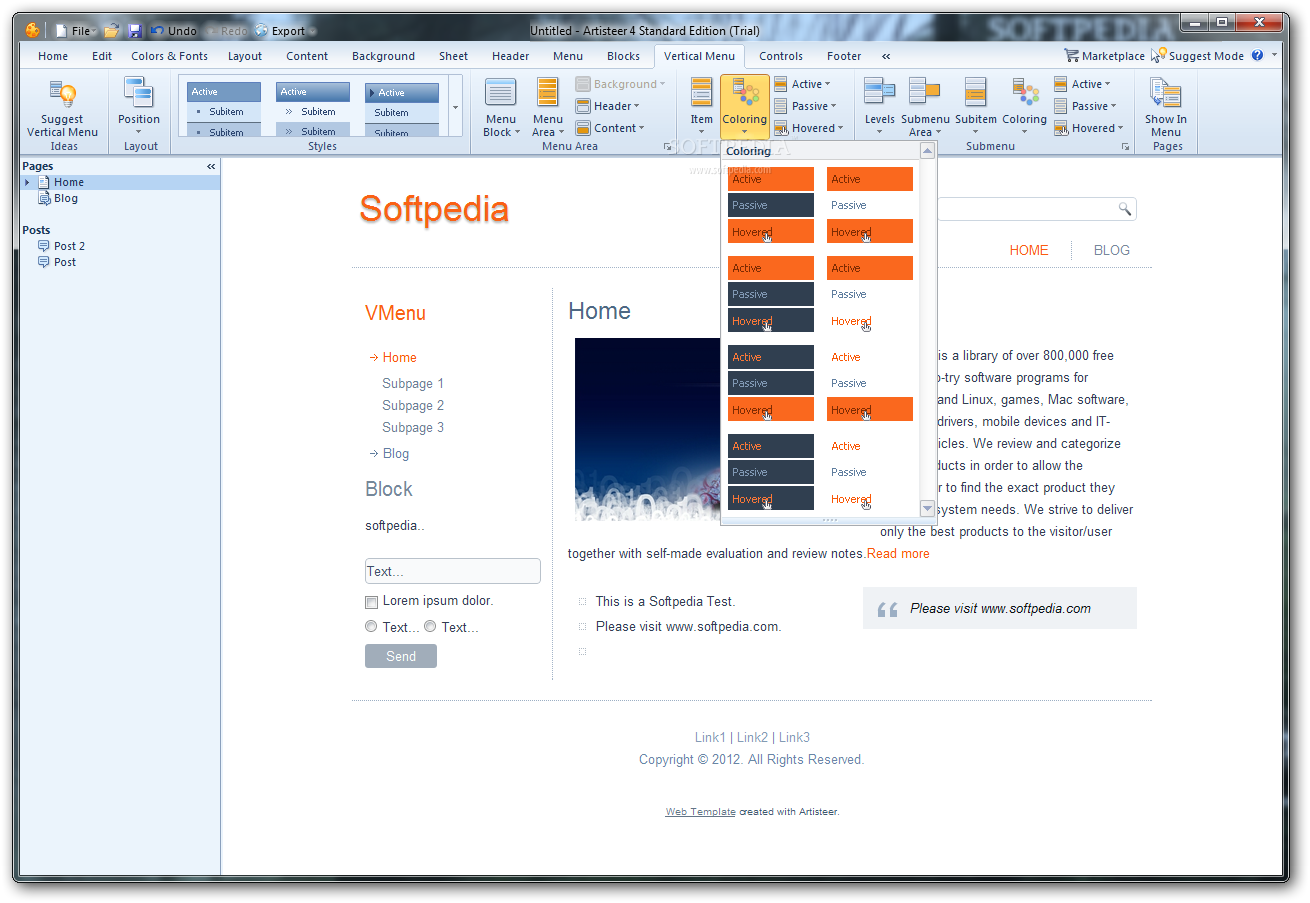Click the Send button in the block
Screen dimensions: 1310x903
(401, 656)
